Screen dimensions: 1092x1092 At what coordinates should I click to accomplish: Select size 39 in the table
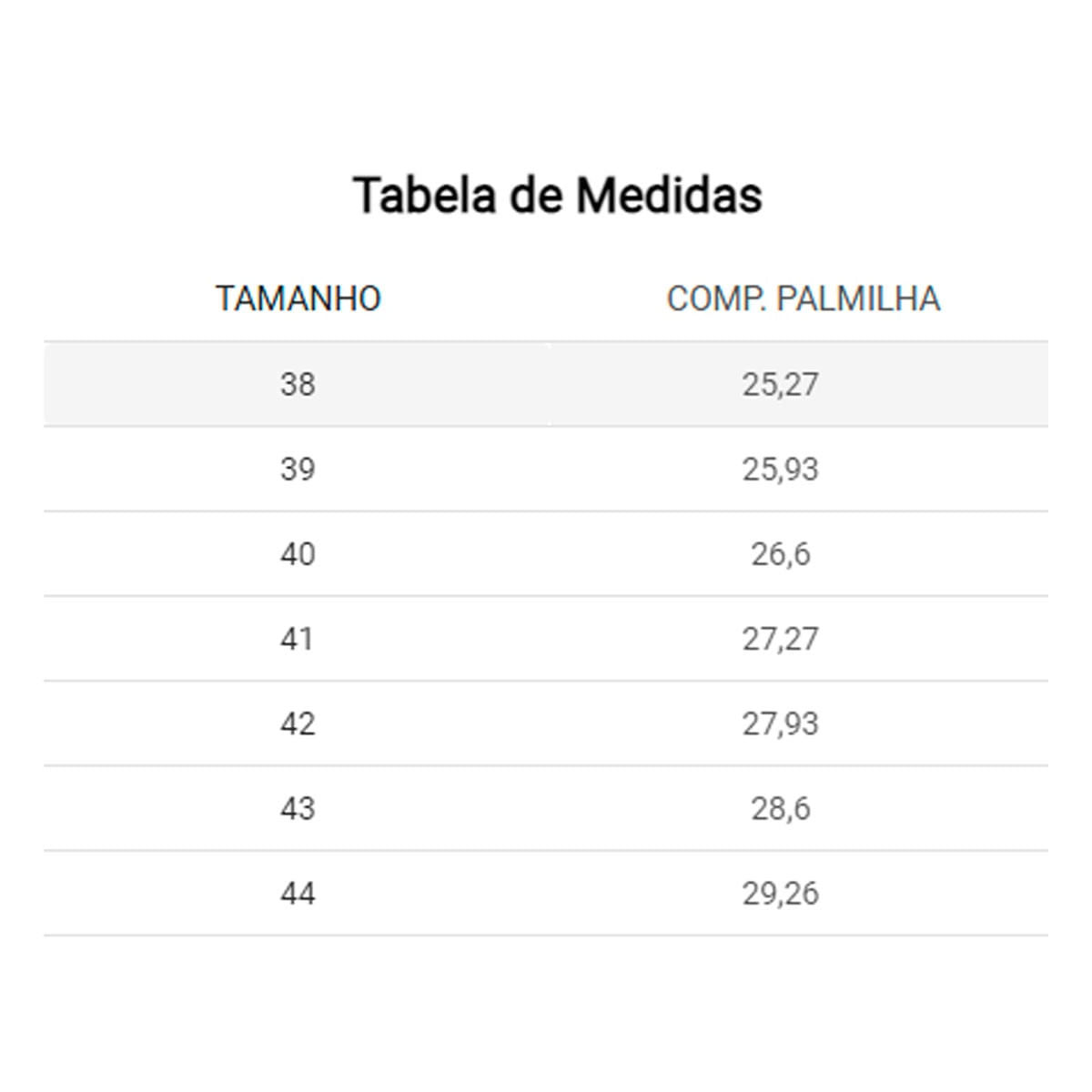298,470
